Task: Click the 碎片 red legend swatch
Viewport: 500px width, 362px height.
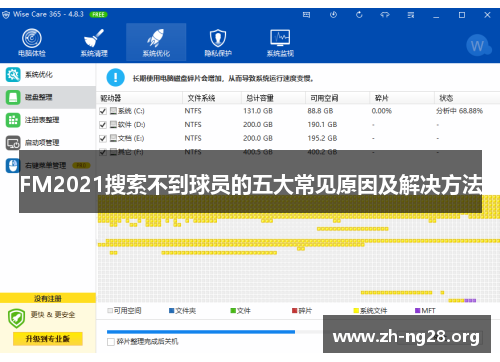Action: pos(294,311)
